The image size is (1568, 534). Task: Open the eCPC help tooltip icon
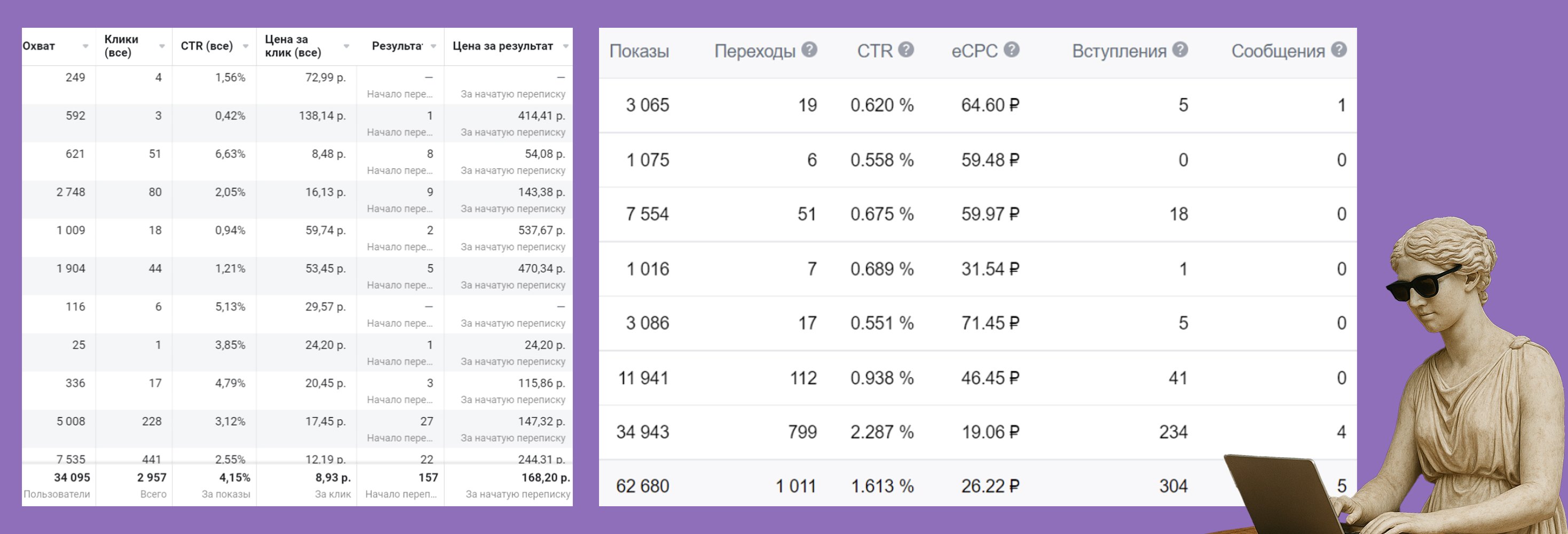(1011, 50)
